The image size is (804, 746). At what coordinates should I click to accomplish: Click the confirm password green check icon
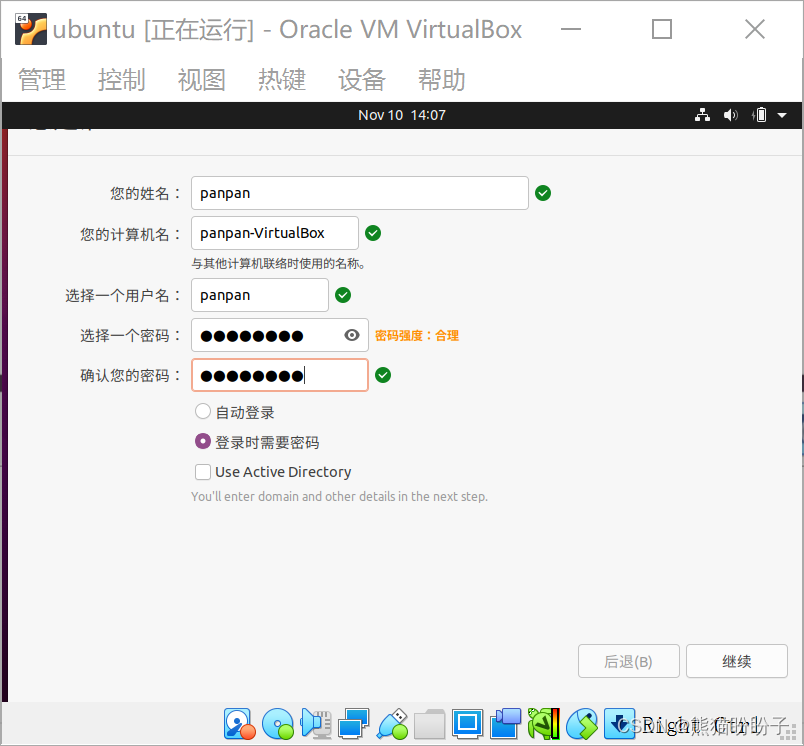click(383, 375)
